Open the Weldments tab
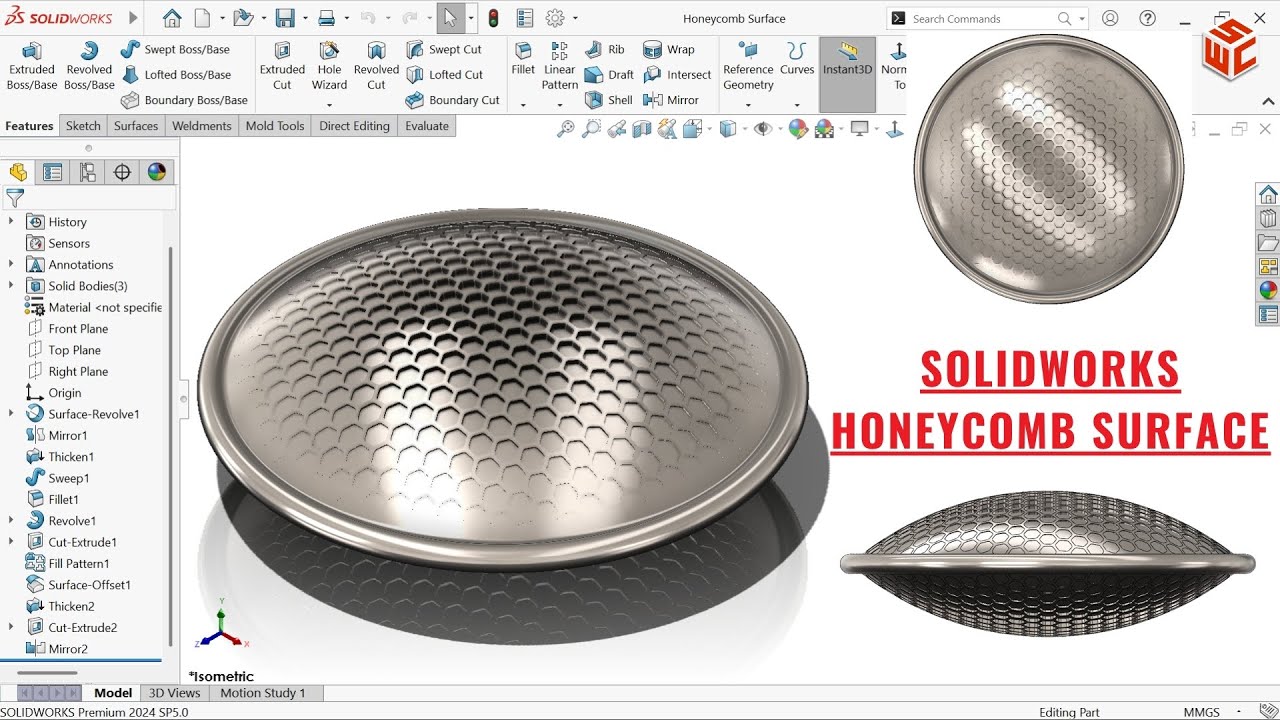 click(x=201, y=126)
